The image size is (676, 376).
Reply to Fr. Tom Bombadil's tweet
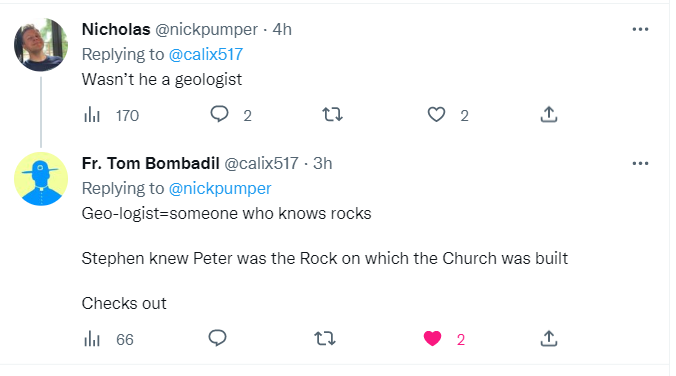(x=217, y=338)
